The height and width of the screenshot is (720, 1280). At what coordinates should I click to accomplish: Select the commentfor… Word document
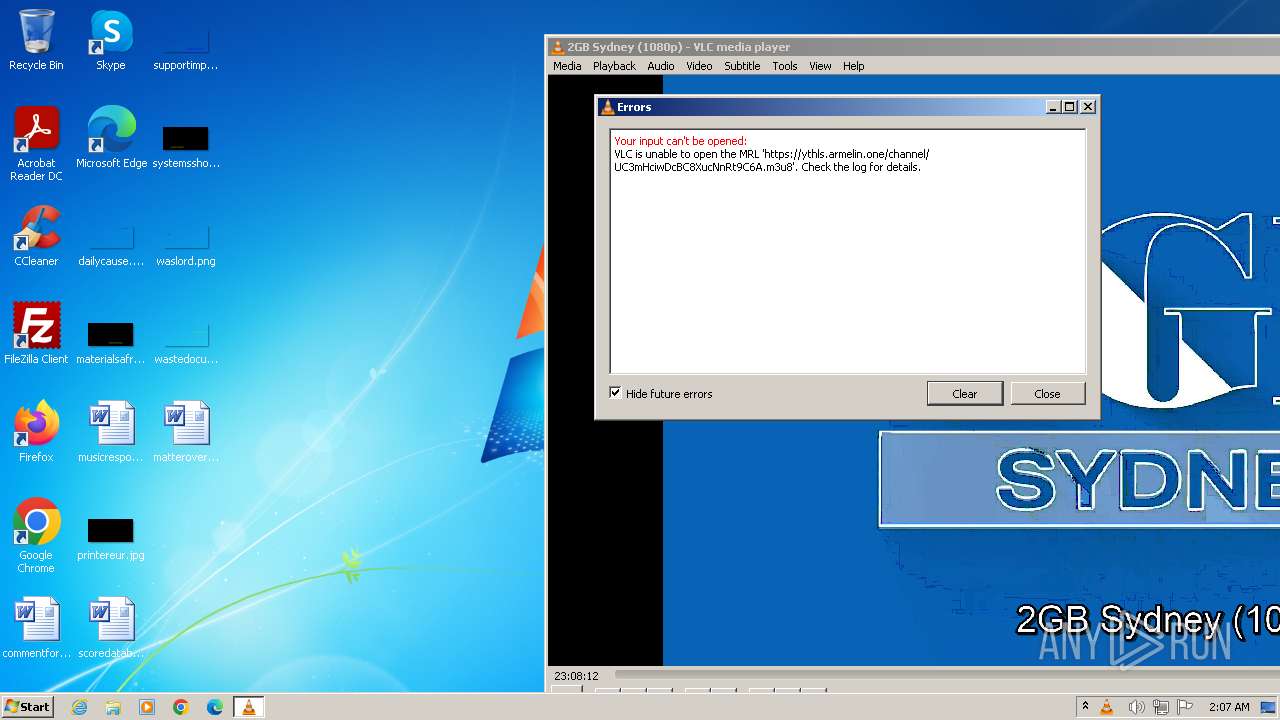(x=36, y=628)
